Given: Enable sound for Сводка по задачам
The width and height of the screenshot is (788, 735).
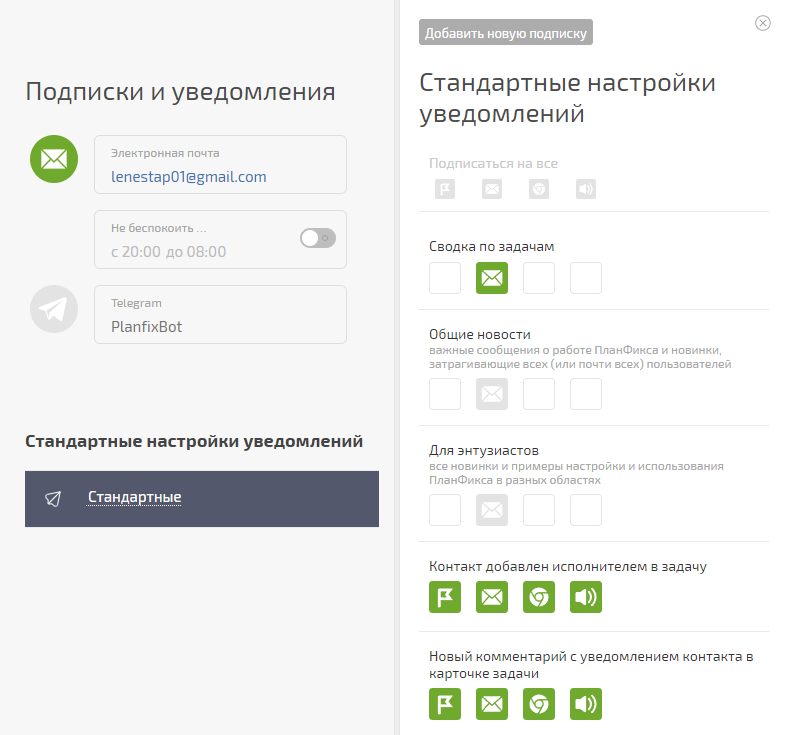Looking at the screenshot, I should 585,278.
